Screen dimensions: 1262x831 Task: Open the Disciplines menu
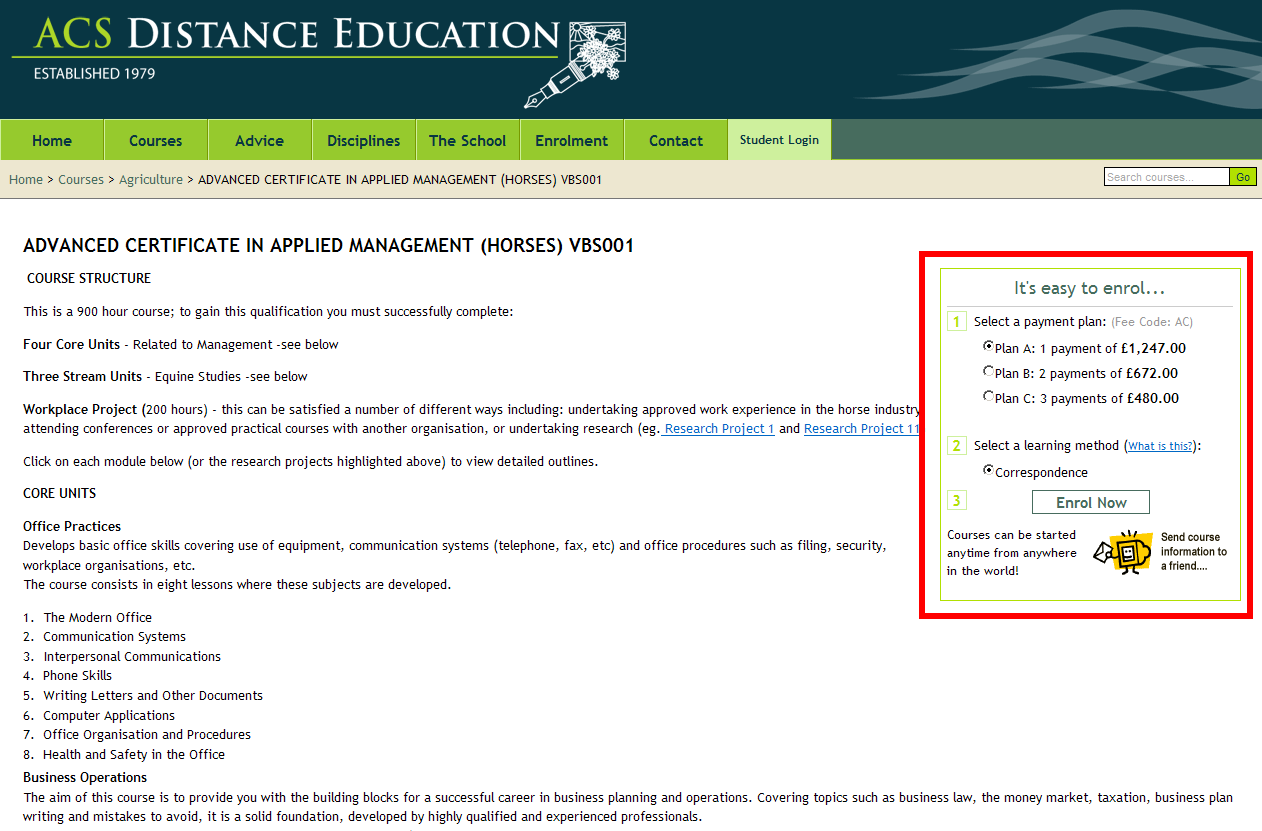pos(364,140)
